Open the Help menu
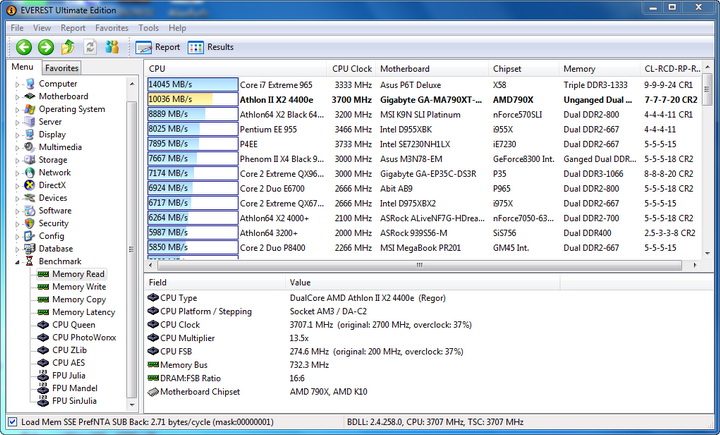Image resolution: width=720 pixels, height=435 pixels. point(177,28)
